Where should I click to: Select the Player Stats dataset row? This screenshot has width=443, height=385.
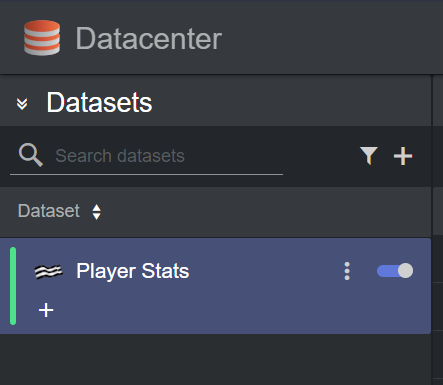pyautogui.click(x=215, y=286)
